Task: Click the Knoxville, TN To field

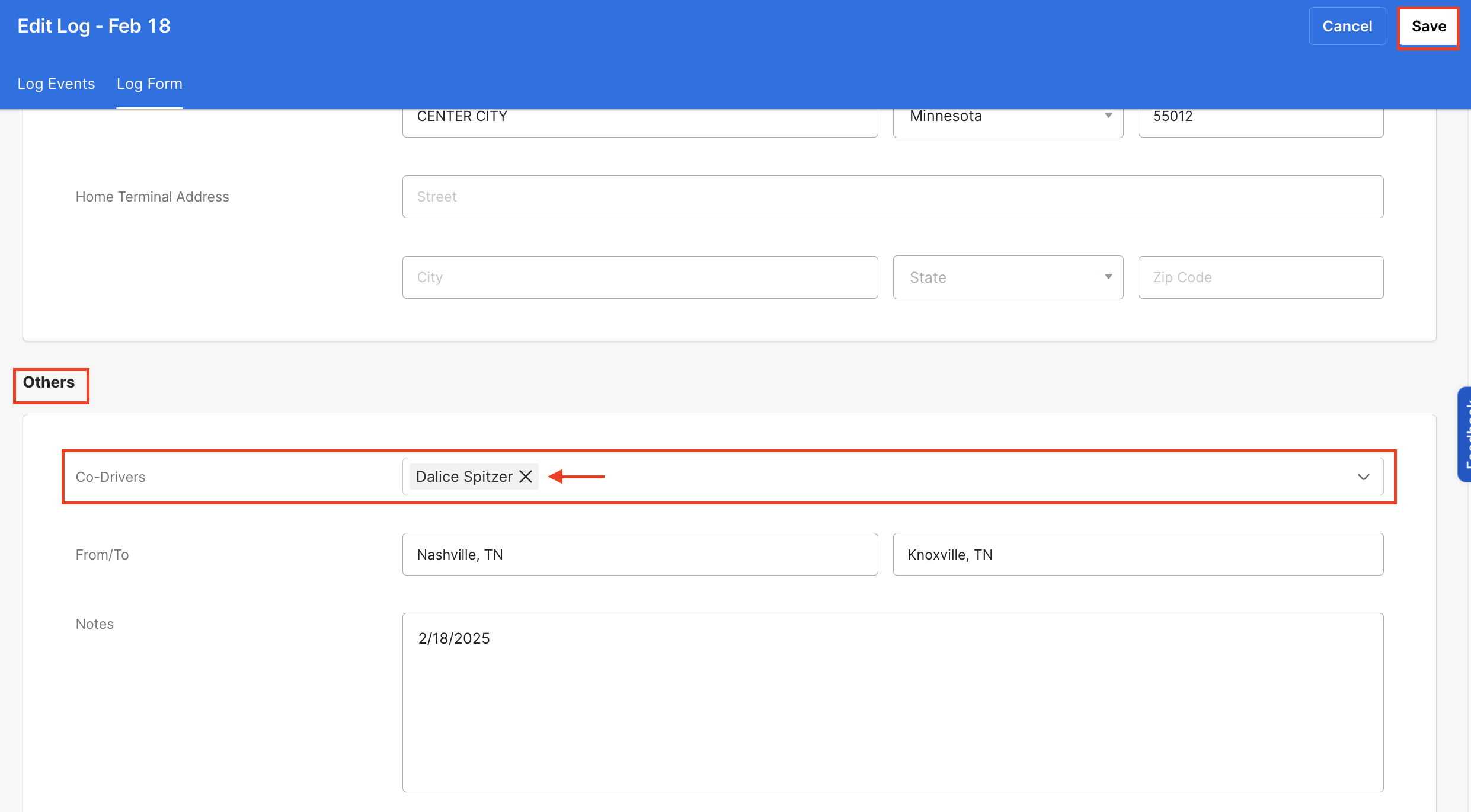Action: pos(1137,554)
